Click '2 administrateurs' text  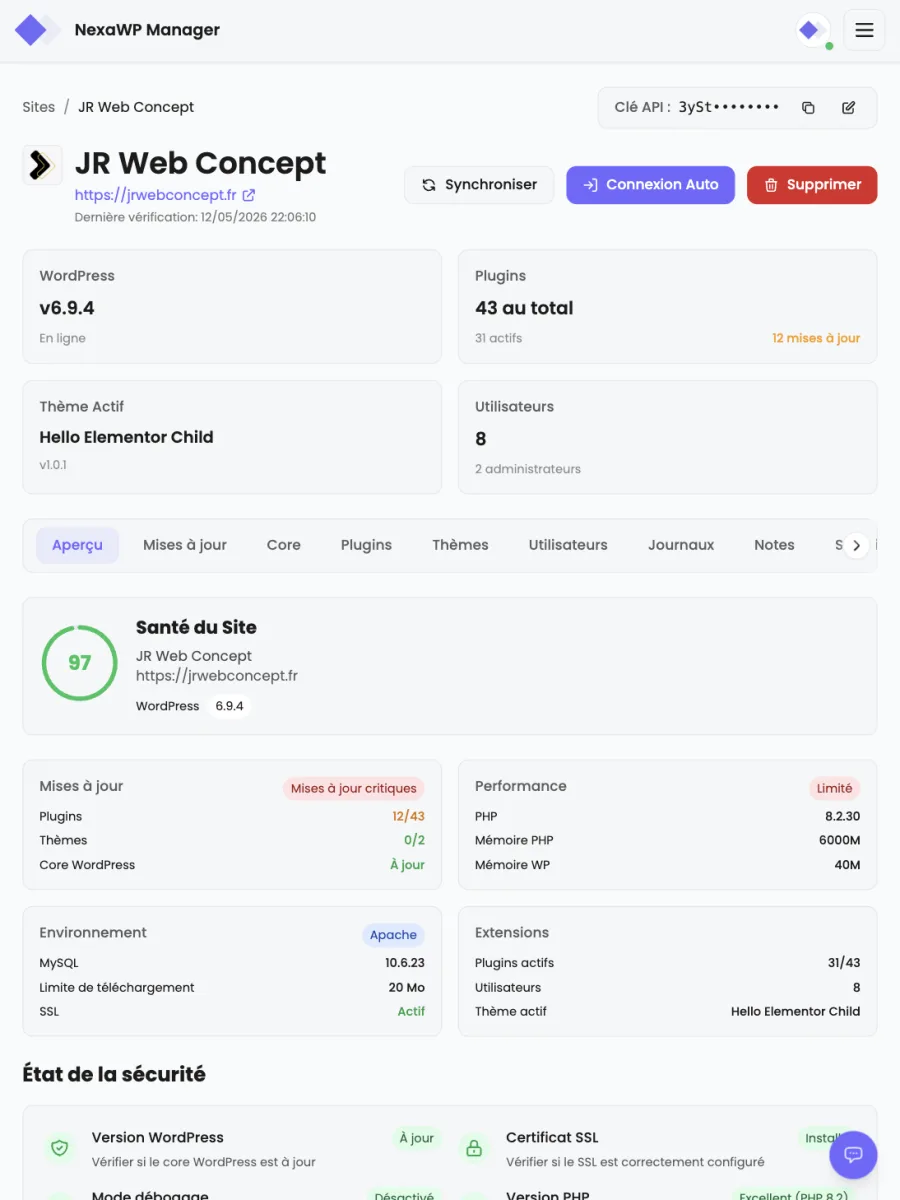click(528, 469)
